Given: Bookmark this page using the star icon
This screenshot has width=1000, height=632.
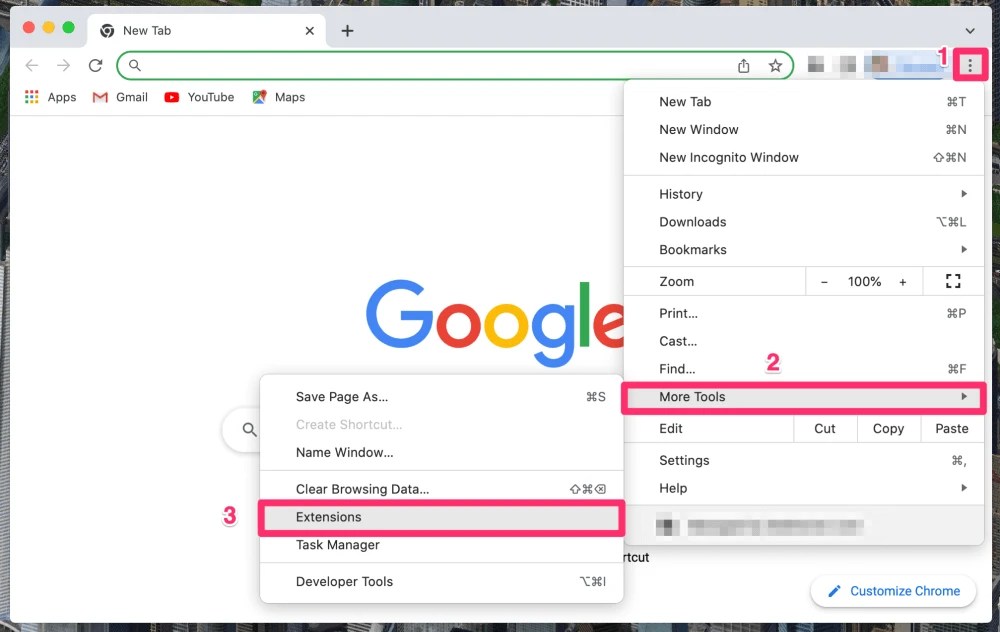Looking at the screenshot, I should [777, 64].
